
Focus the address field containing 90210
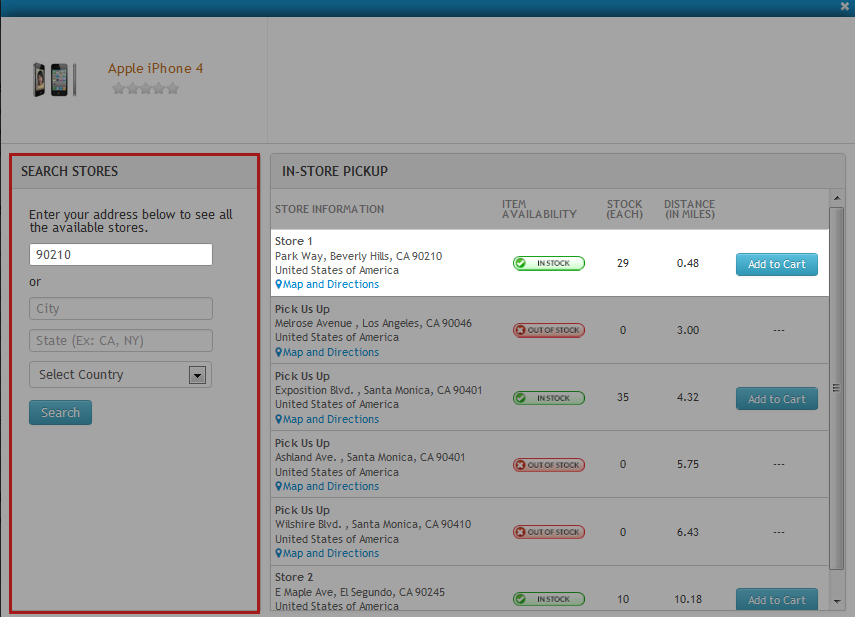(x=121, y=255)
